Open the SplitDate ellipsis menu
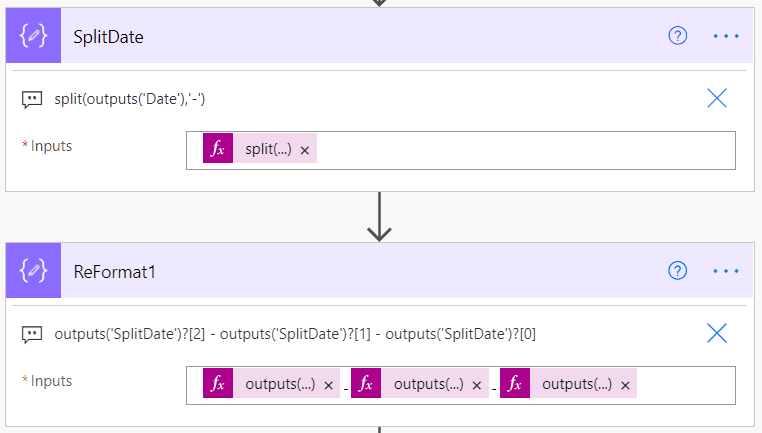The height and width of the screenshot is (433, 762). (725, 35)
